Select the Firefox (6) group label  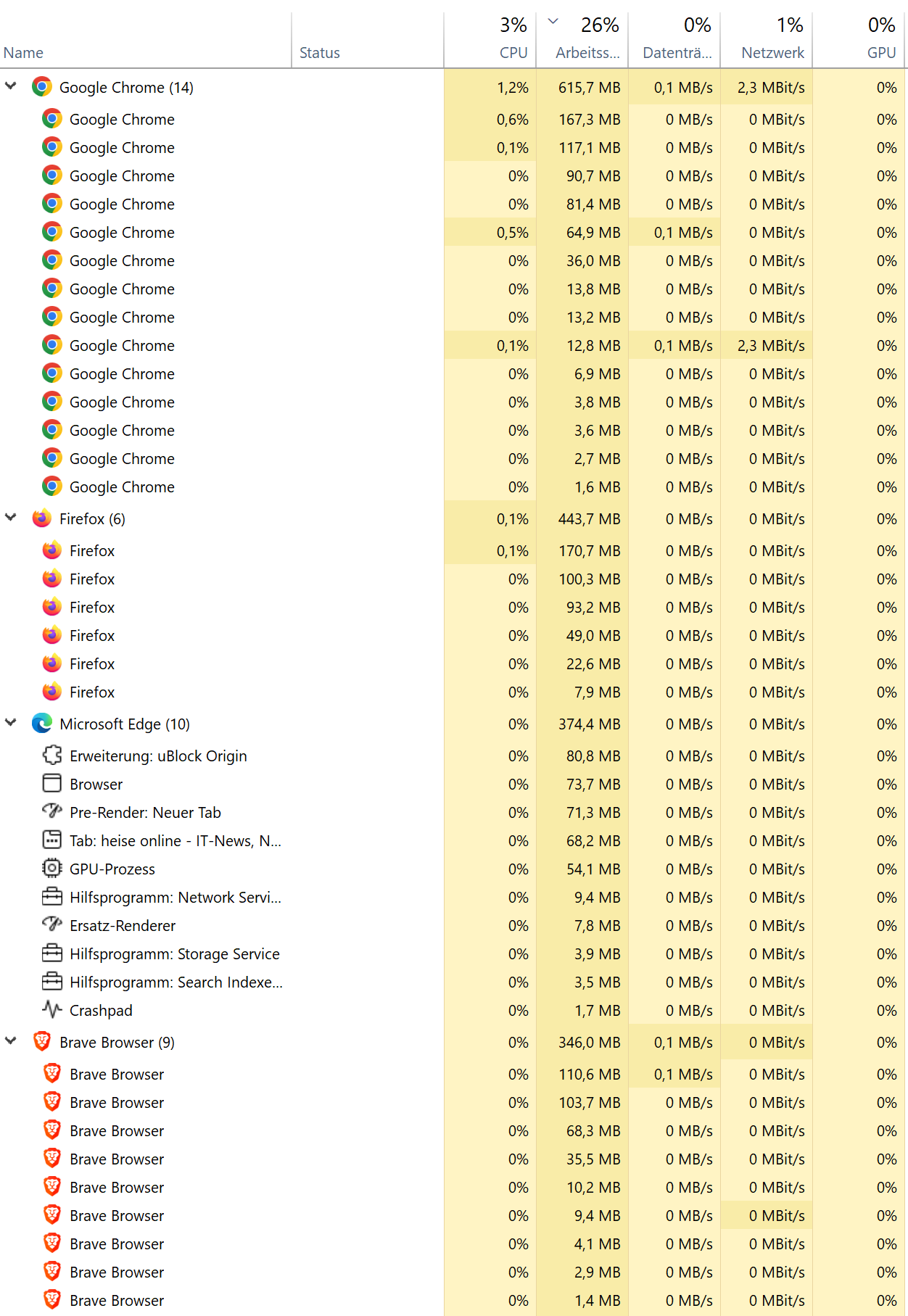tap(92, 518)
